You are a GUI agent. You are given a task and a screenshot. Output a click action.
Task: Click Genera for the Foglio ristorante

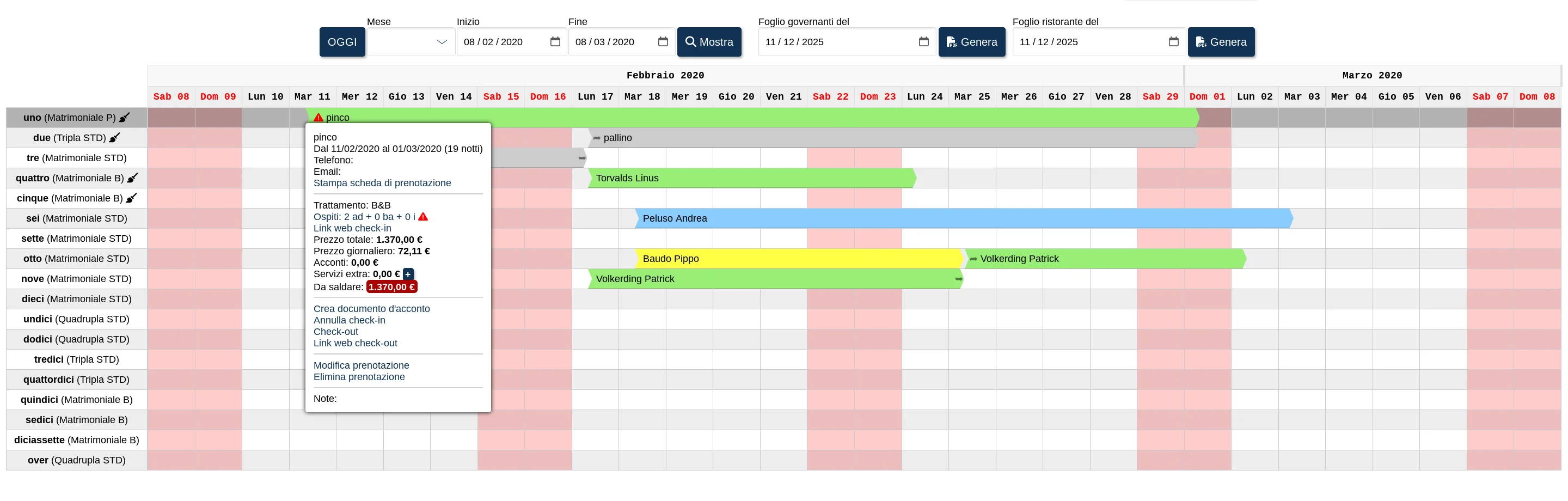[x=1221, y=41]
